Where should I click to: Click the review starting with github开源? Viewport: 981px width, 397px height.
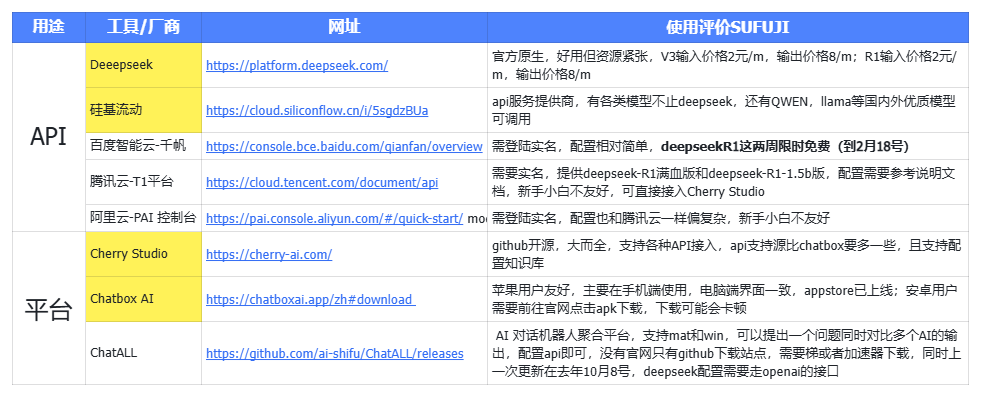point(728,254)
